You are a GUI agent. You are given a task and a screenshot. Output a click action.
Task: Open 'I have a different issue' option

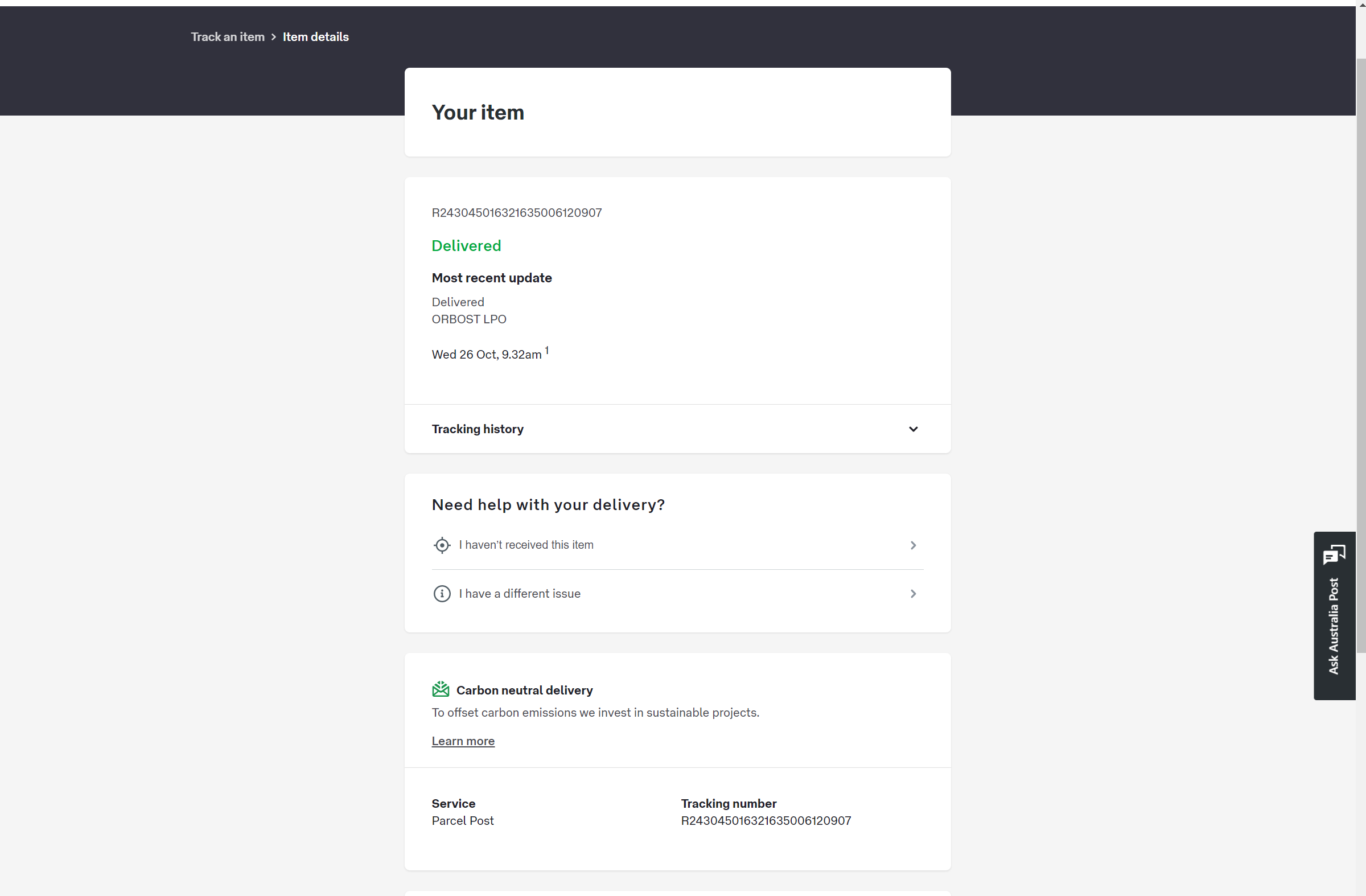(x=520, y=594)
